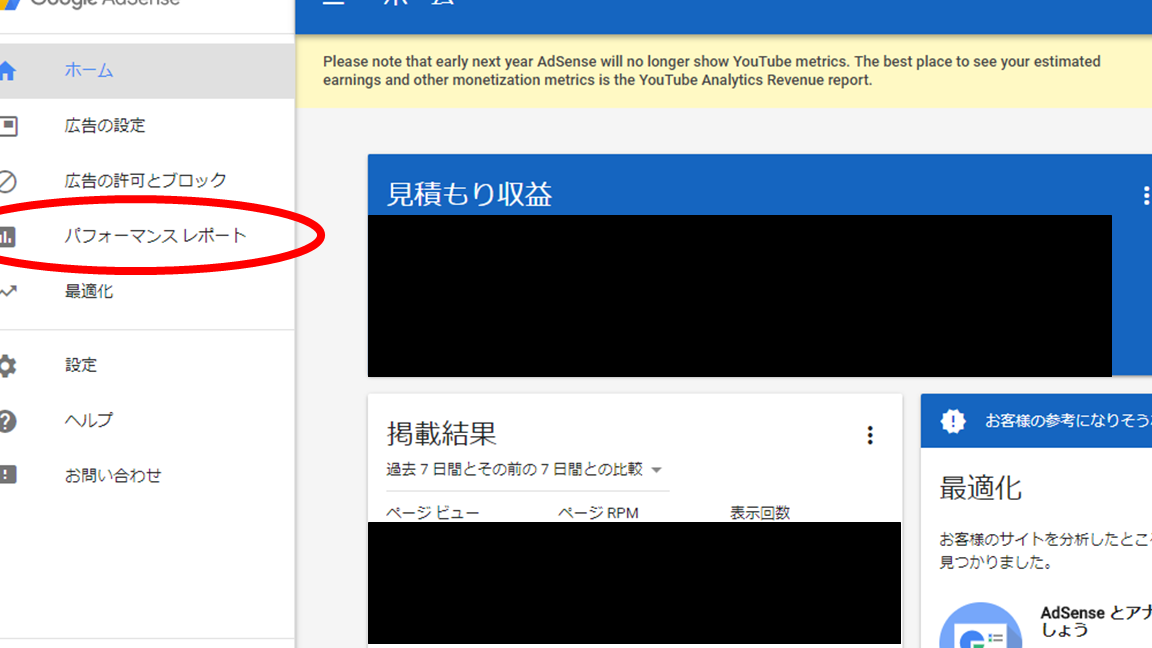Screen dimensions: 1152x648
Task: Open 広告の許可とブロック menu item
Action: pyautogui.click(x=147, y=181)
